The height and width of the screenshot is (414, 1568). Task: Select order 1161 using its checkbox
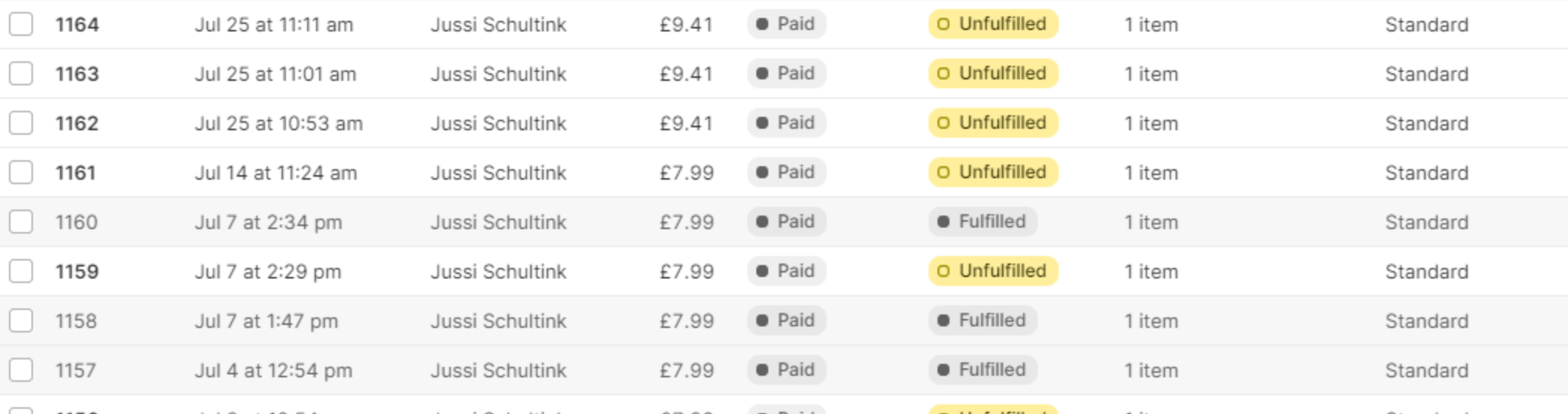coord(21,172)
